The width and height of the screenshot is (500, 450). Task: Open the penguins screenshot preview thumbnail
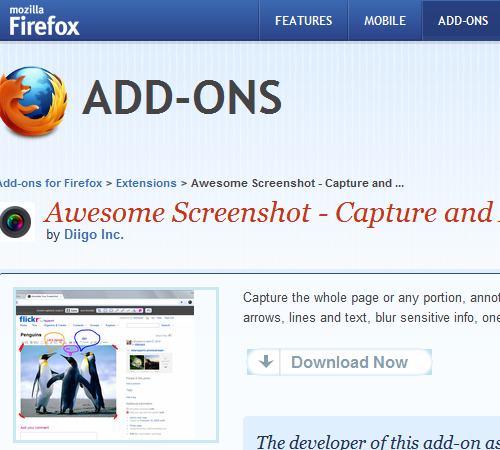(x=116, y=365)
